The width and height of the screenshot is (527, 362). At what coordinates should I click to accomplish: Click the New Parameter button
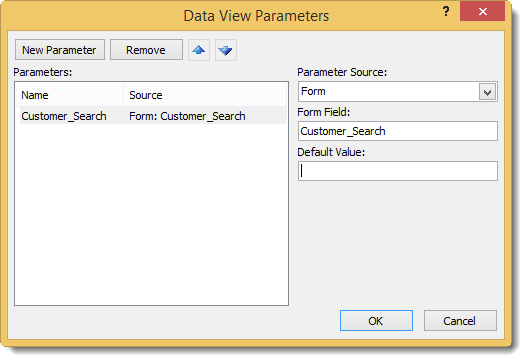[x=60, y=50]
